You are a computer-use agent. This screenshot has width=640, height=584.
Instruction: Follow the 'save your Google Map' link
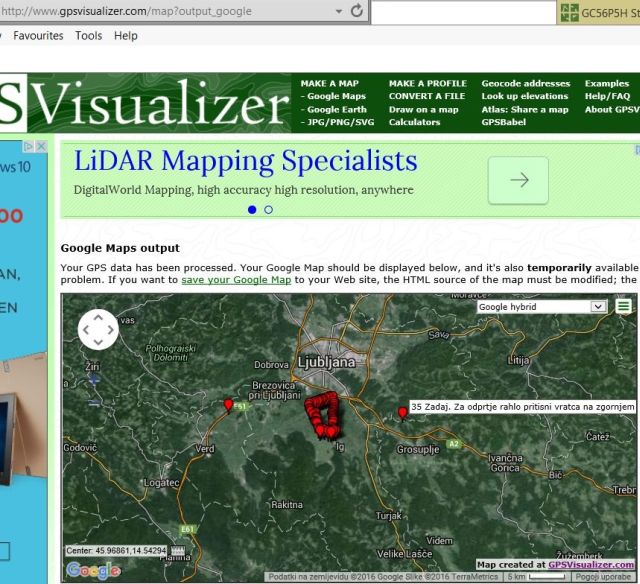236,280
